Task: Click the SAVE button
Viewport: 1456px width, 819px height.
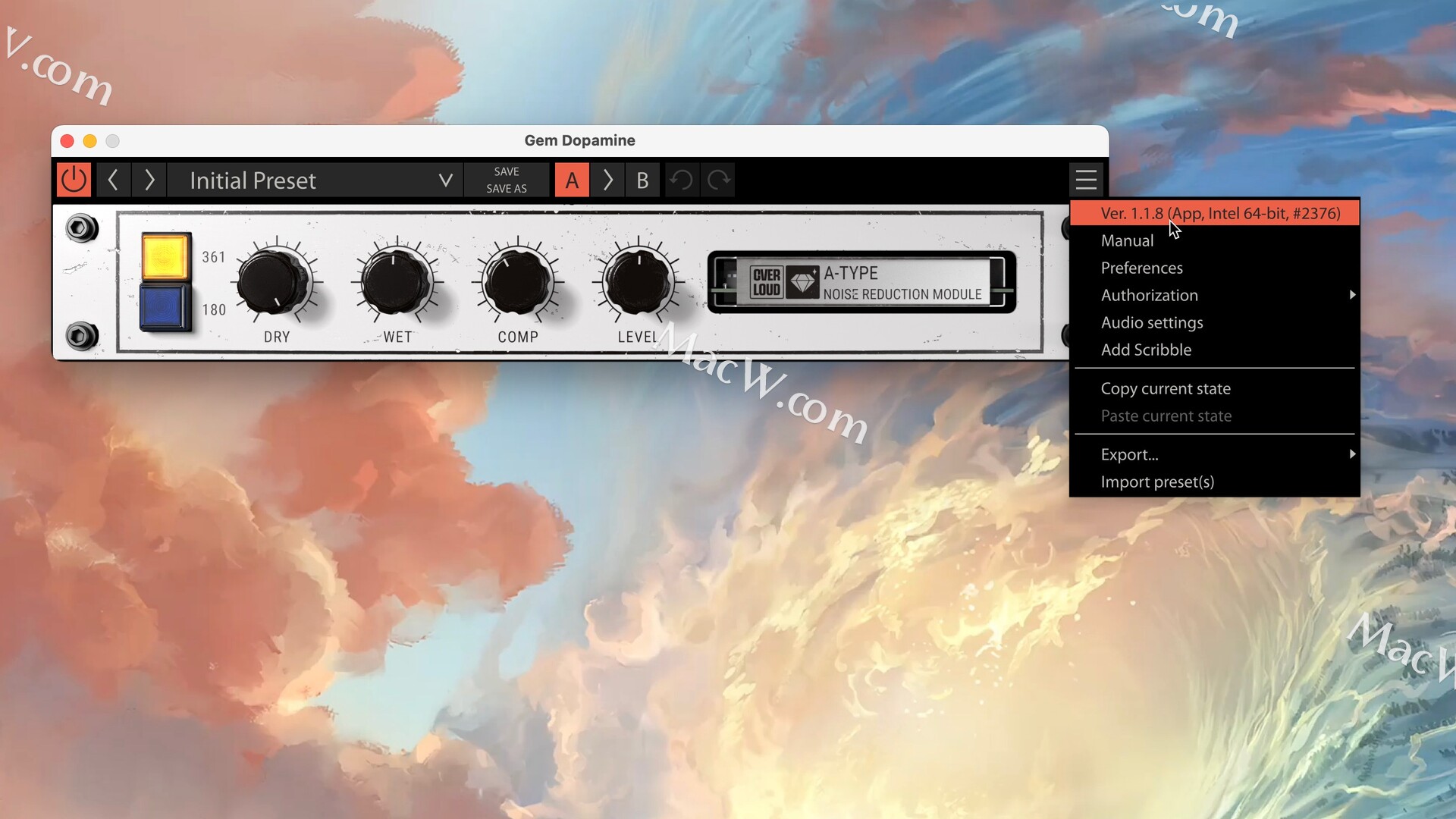Action: tap(507, 171)
